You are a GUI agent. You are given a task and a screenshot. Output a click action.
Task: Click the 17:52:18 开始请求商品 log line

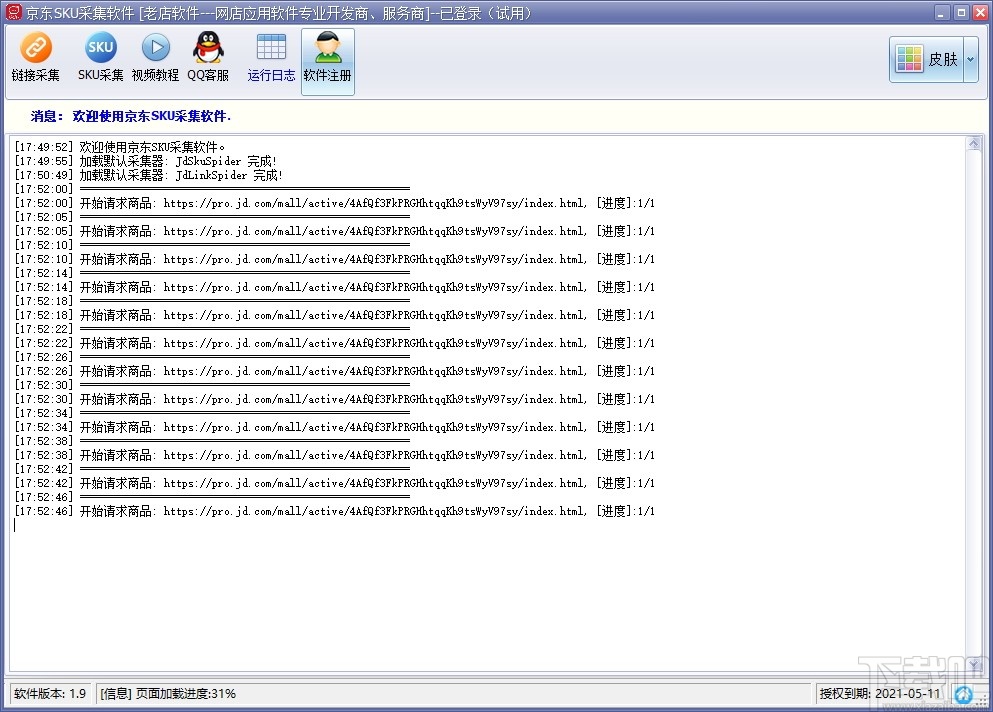coord(334,315)
